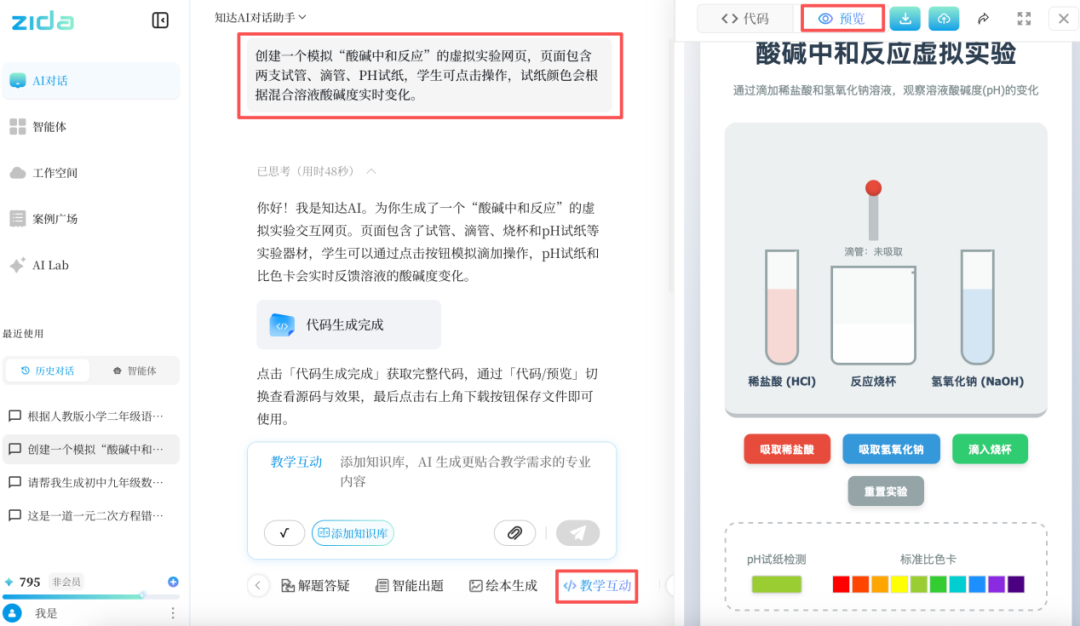The width and height of the screenshot is (1080, 626).
Task: Open conversation 这是一道一元二次方程错…
Action: (91, 515)
